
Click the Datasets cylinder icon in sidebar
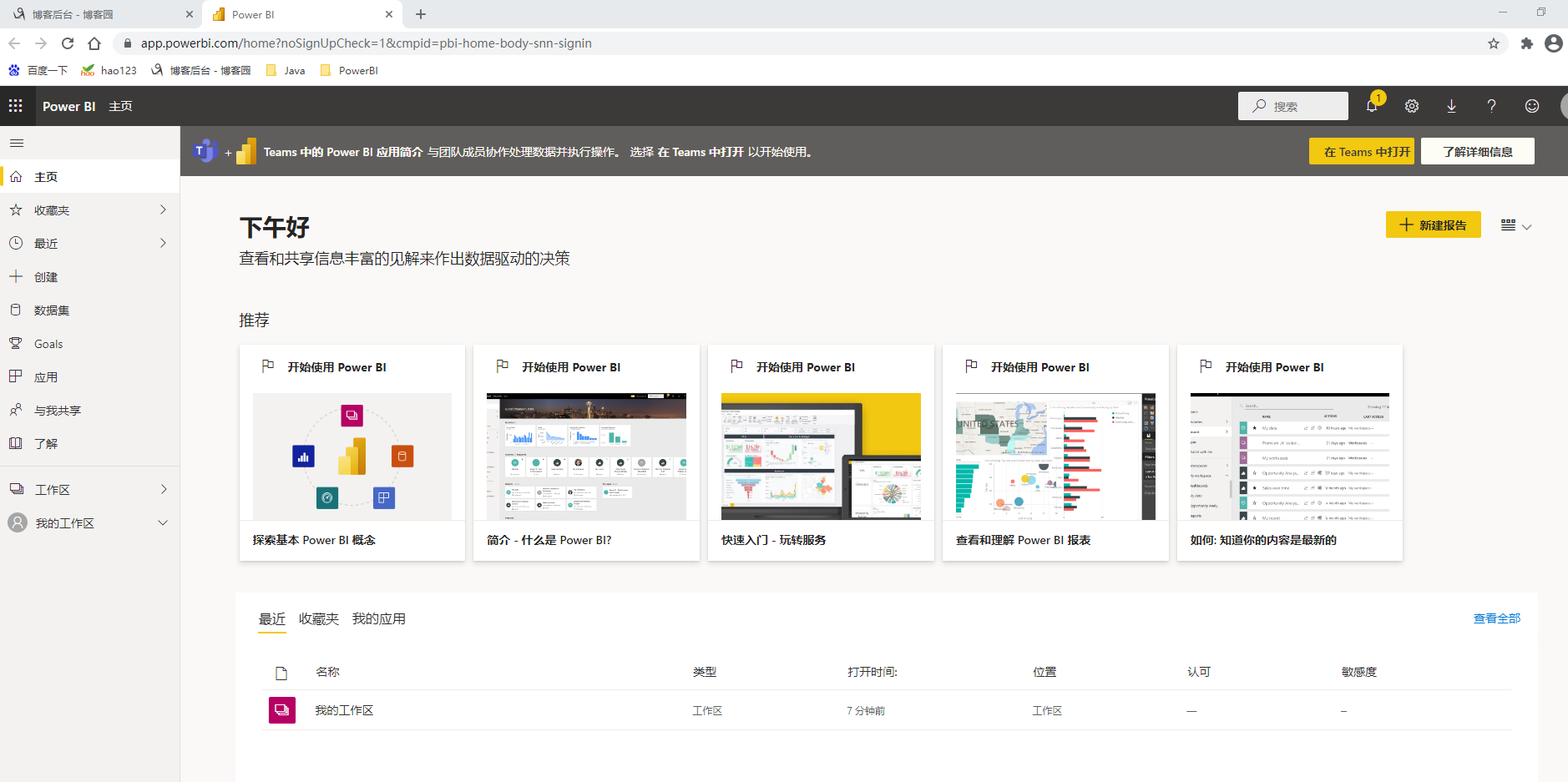[16, 310]
